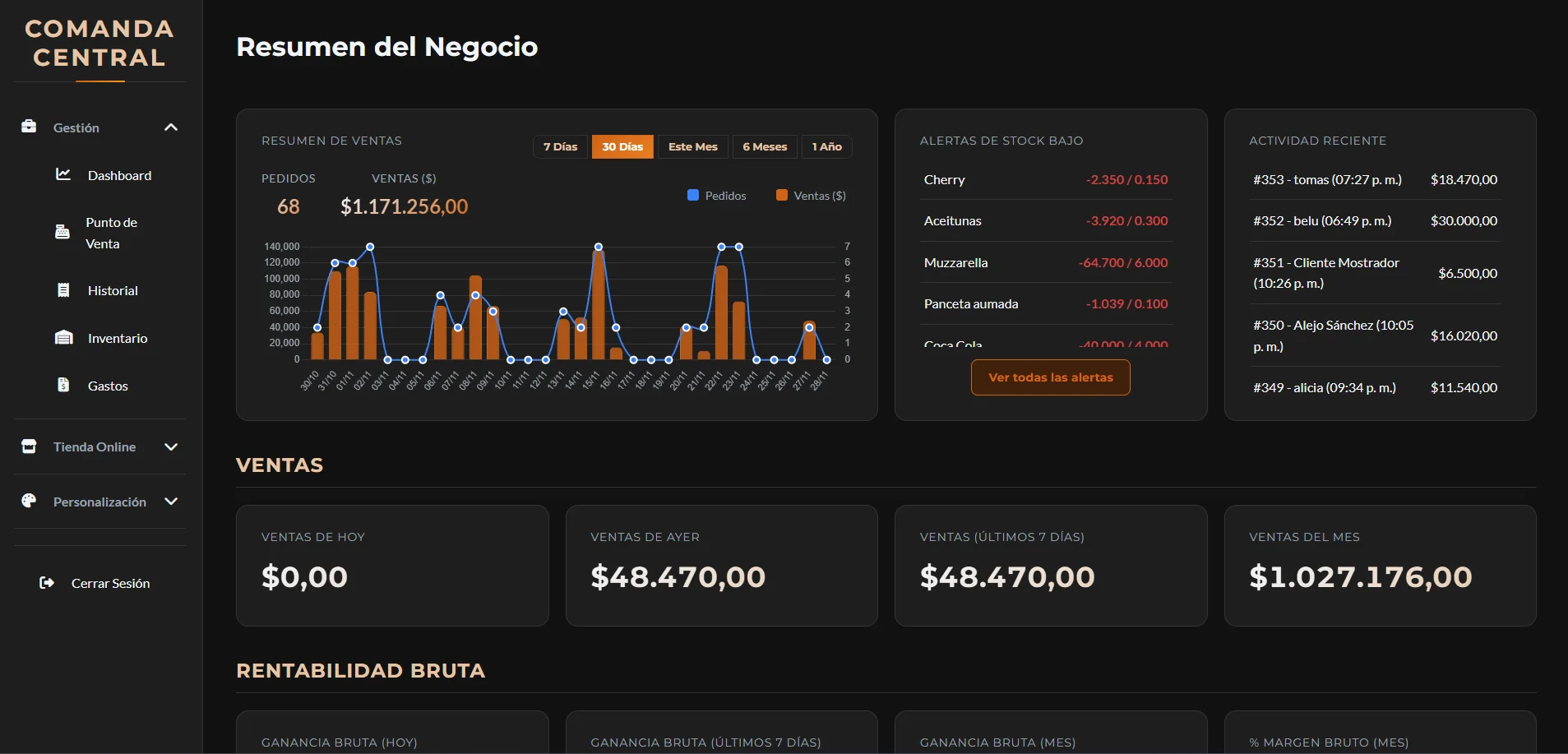Click the Dashboard chart icon

[x=63, y=174]
